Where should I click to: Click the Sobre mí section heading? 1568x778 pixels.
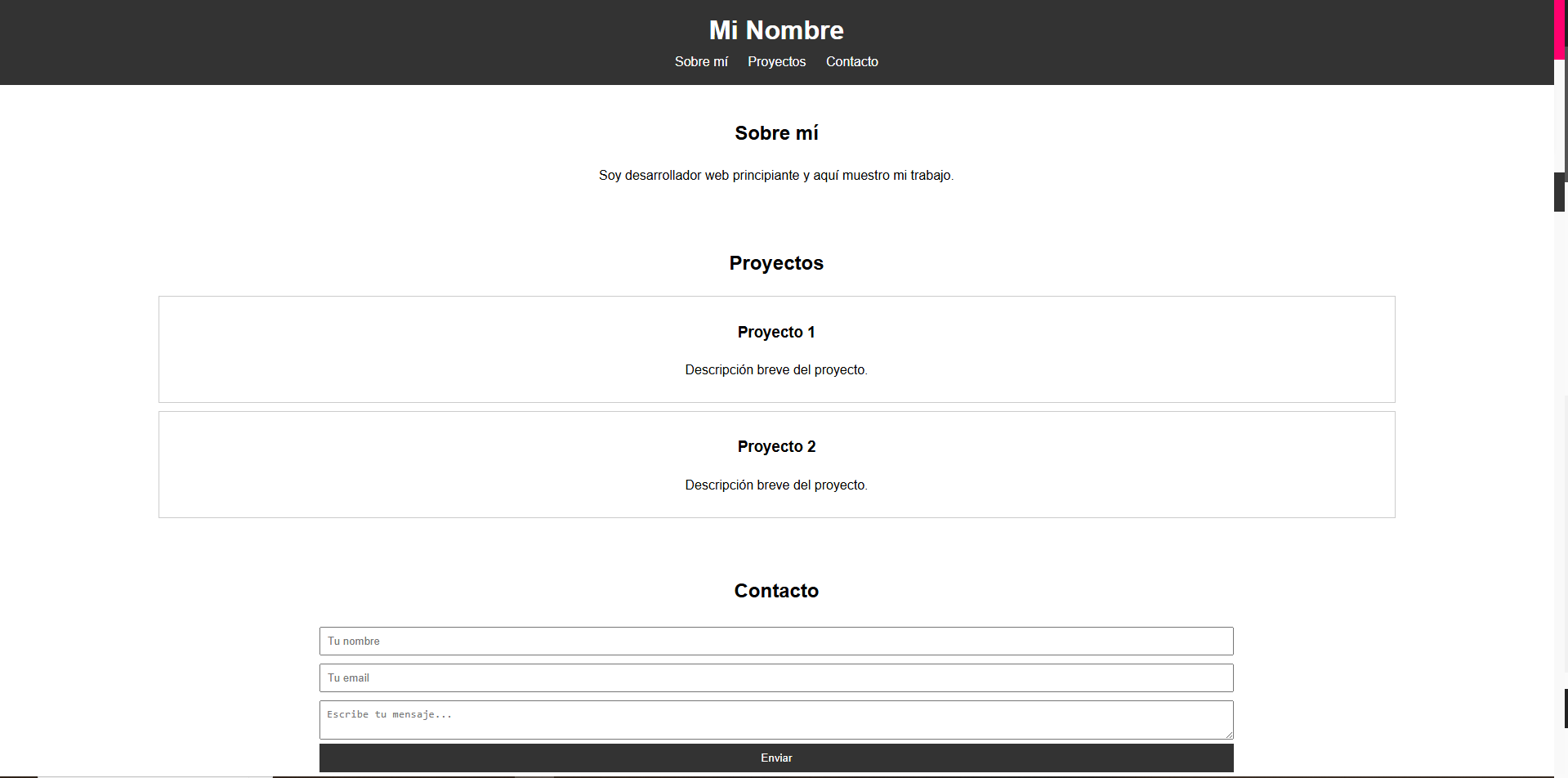pyautogui.click(x=775, y=133)
